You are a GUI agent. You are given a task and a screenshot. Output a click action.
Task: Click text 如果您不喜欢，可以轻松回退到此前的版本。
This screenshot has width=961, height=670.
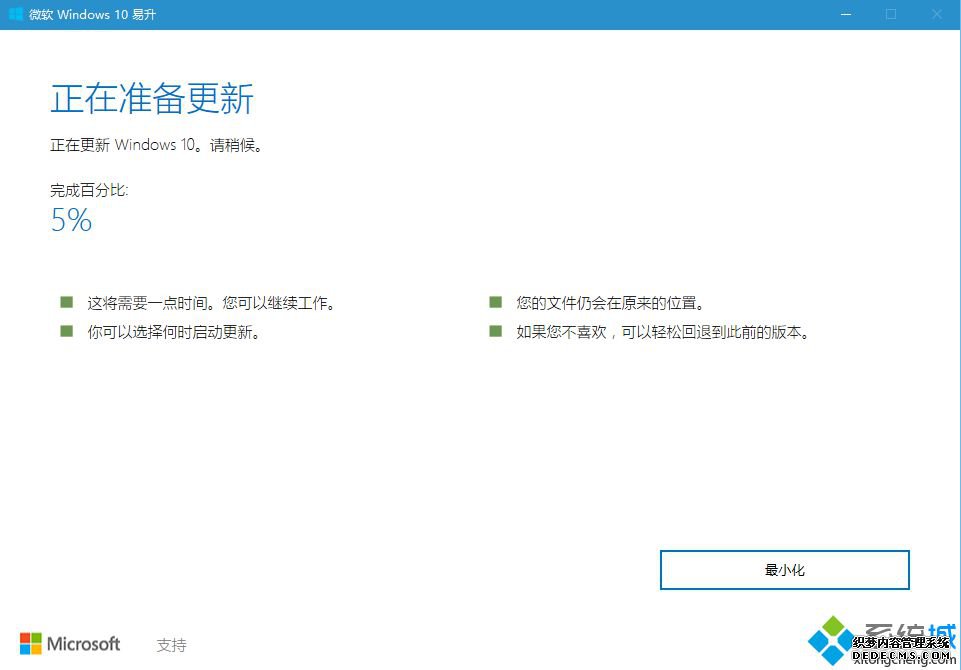663,332
